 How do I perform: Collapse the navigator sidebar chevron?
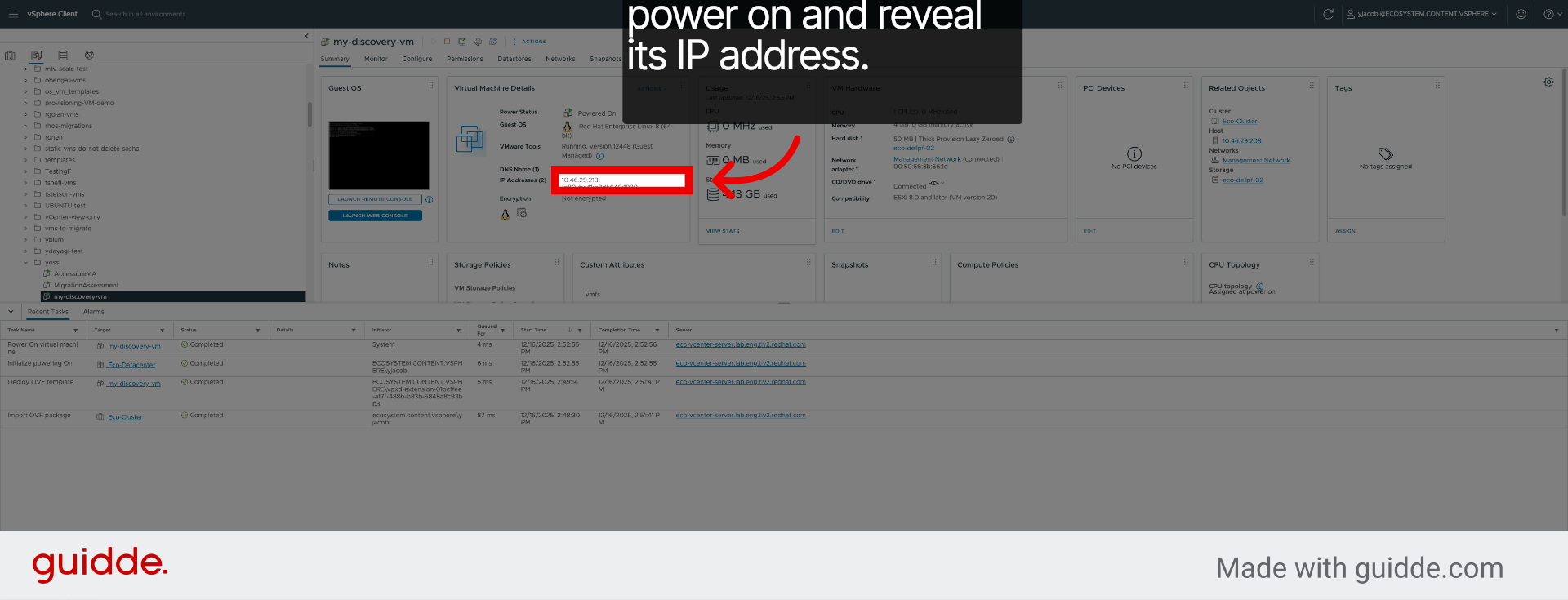coord(307,36)
